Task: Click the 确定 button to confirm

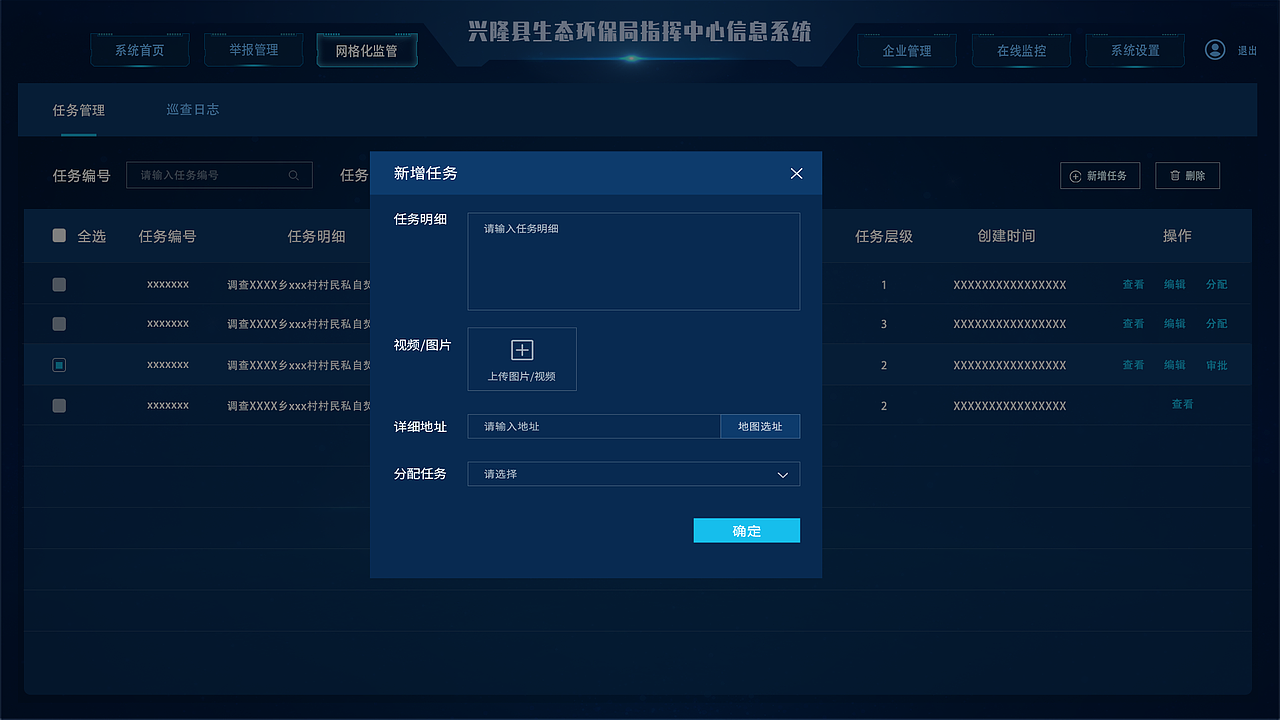Action: [x=746, y=530]
